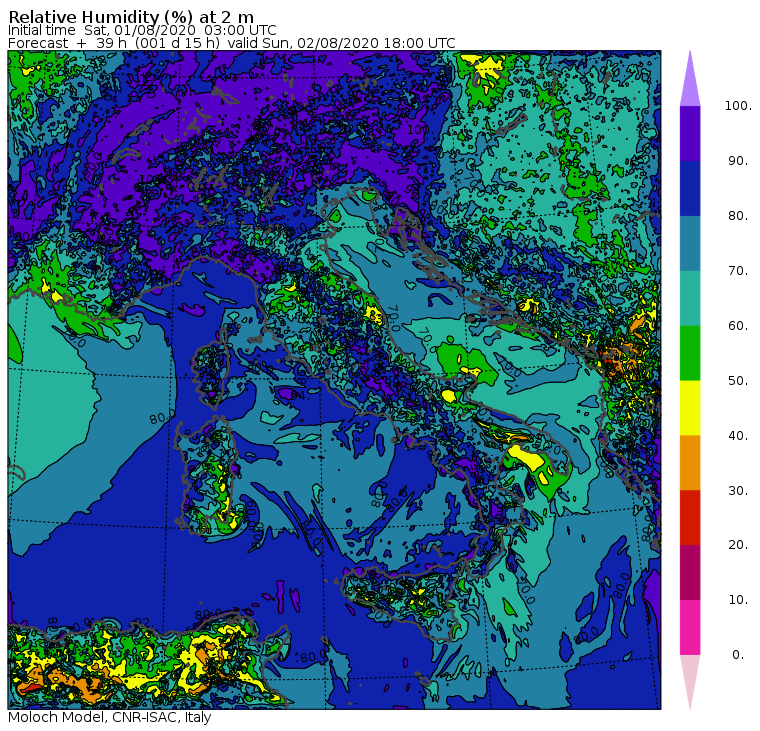This screenshot has width=760, height=731.
Task: Click the '80.0' contour label near the Tunisian coast
Action: pos(314,657)
